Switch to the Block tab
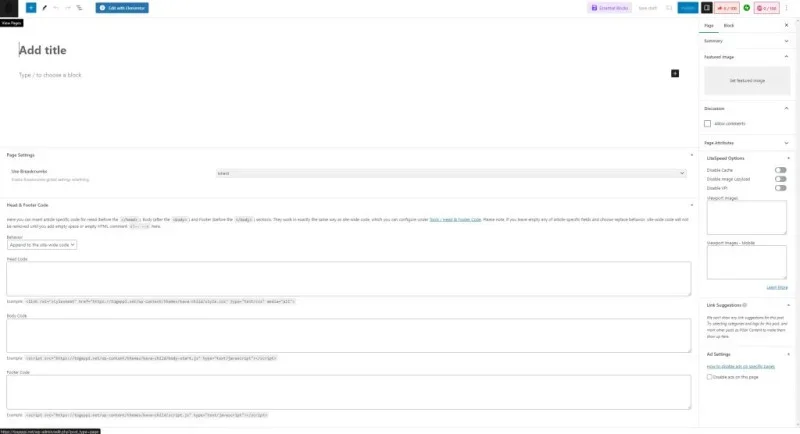This screenshot has height=434, width=800. tap(728, 25)
